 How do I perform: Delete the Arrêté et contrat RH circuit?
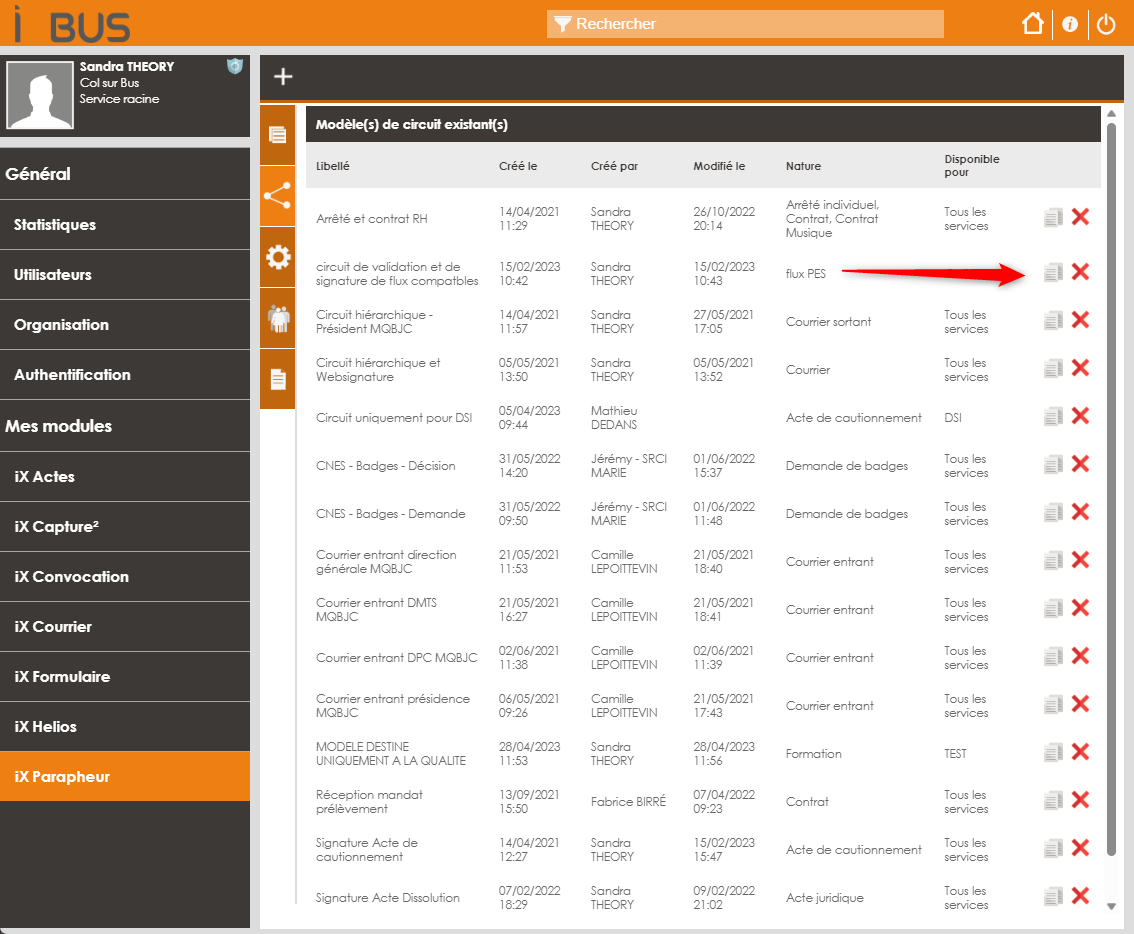click(1080, 217)
